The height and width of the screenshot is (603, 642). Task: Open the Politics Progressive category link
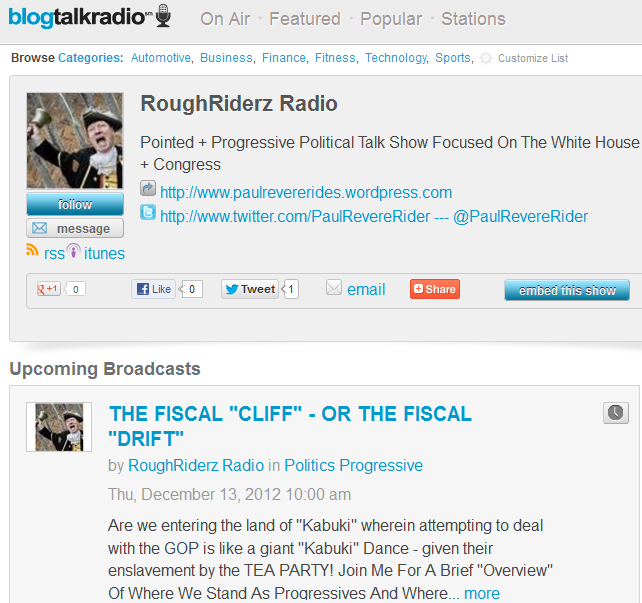click(353, 465)
